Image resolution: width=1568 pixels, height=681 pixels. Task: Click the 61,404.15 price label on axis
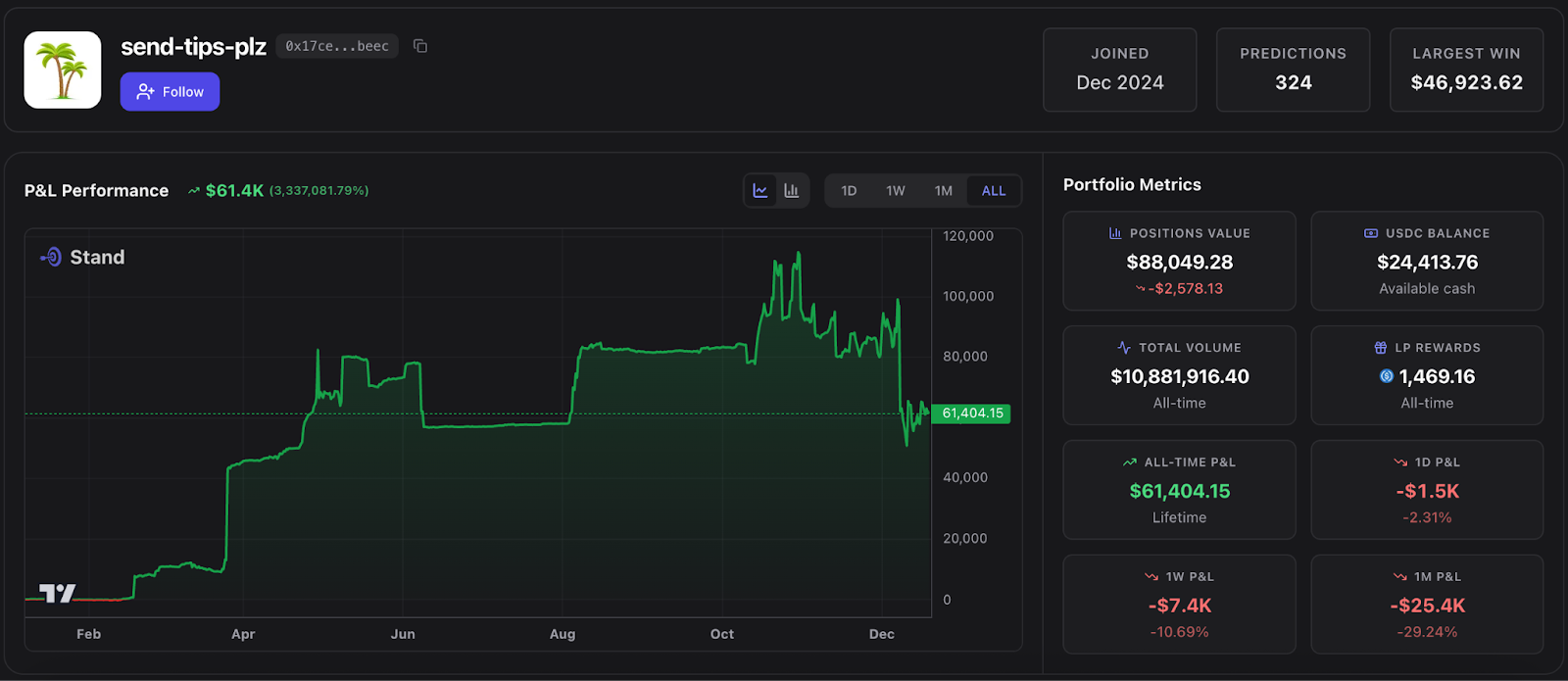point(971,413)
